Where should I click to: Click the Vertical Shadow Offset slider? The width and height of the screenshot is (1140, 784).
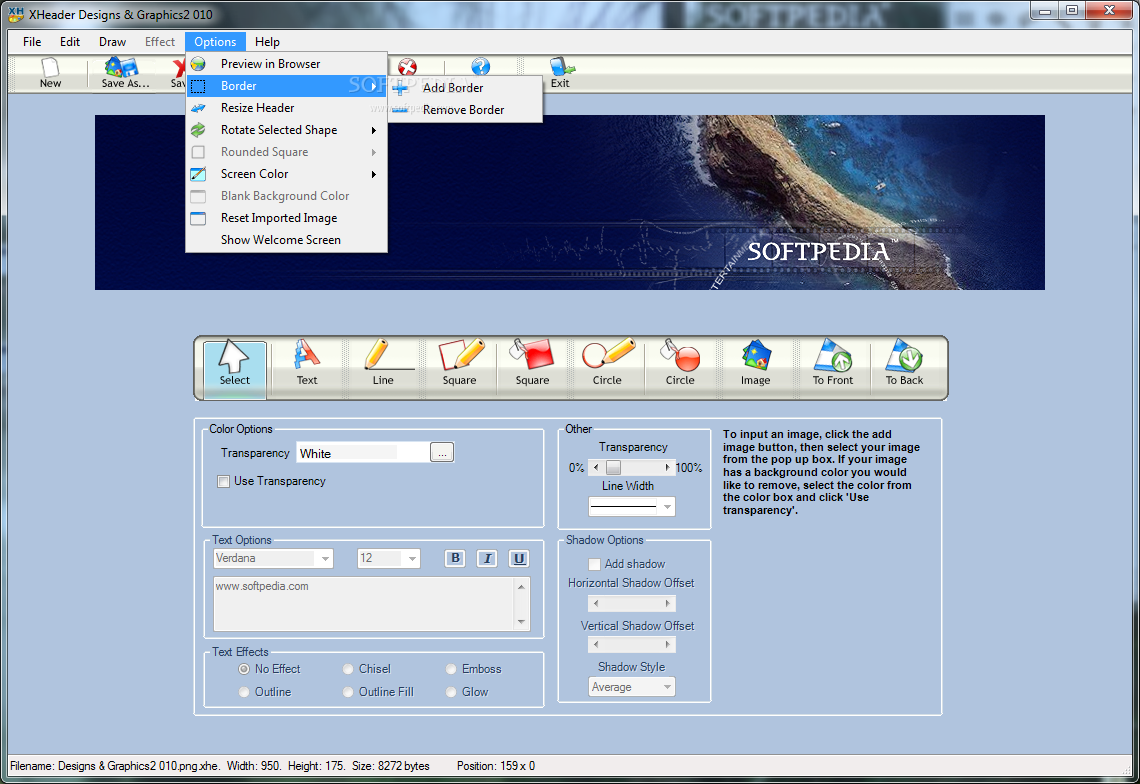coord(631,644)
